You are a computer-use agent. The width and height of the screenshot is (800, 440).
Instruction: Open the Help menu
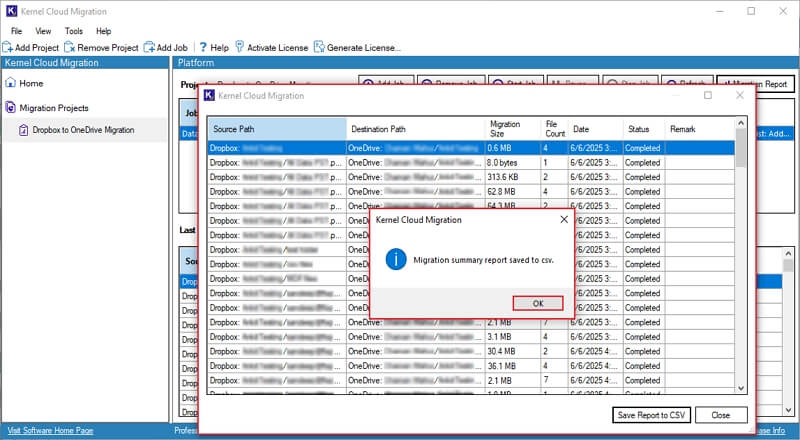tap(104, 31)
